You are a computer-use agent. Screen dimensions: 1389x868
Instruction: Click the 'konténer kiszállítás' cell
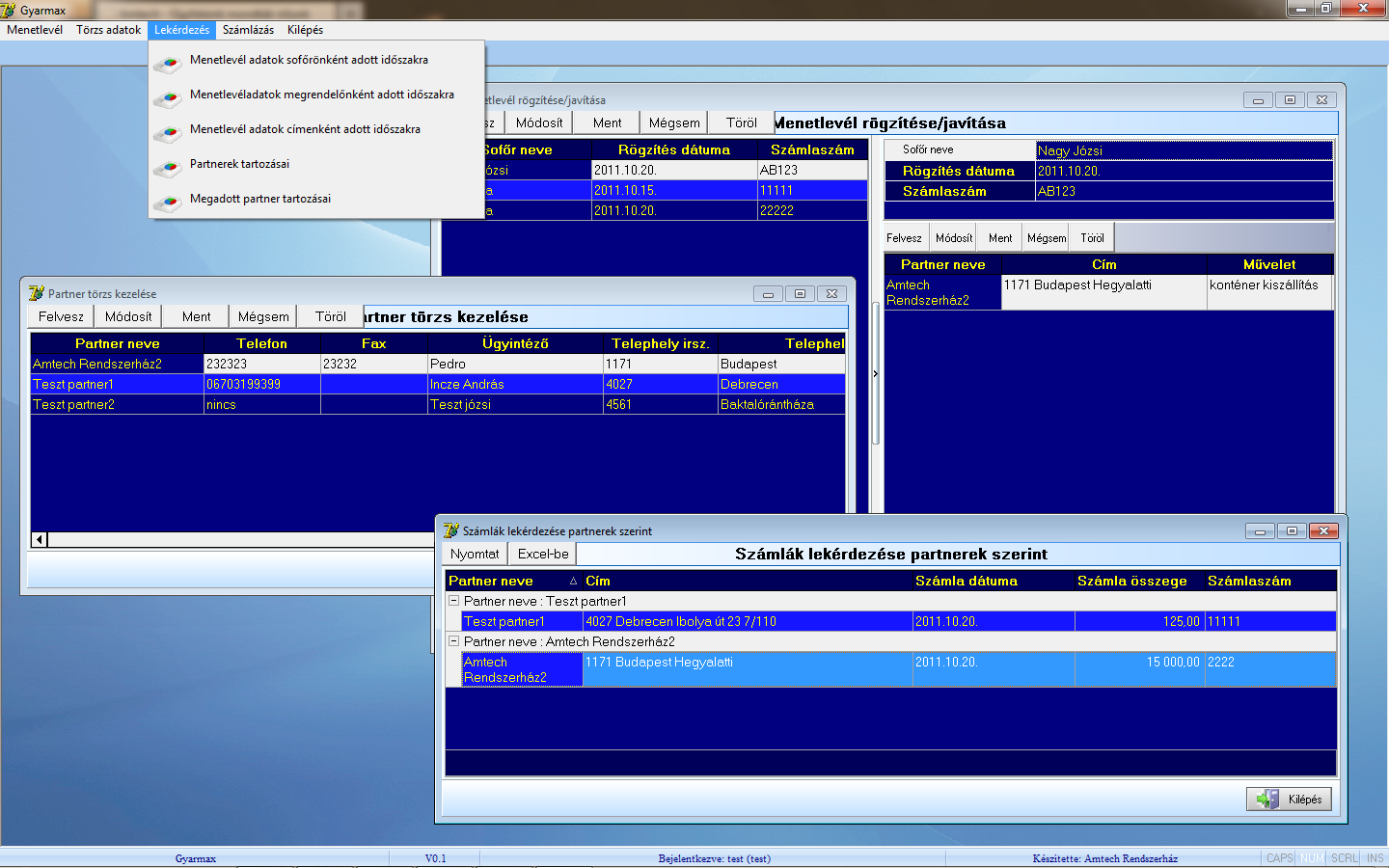pyautogui.click(x=1269, y=292)
